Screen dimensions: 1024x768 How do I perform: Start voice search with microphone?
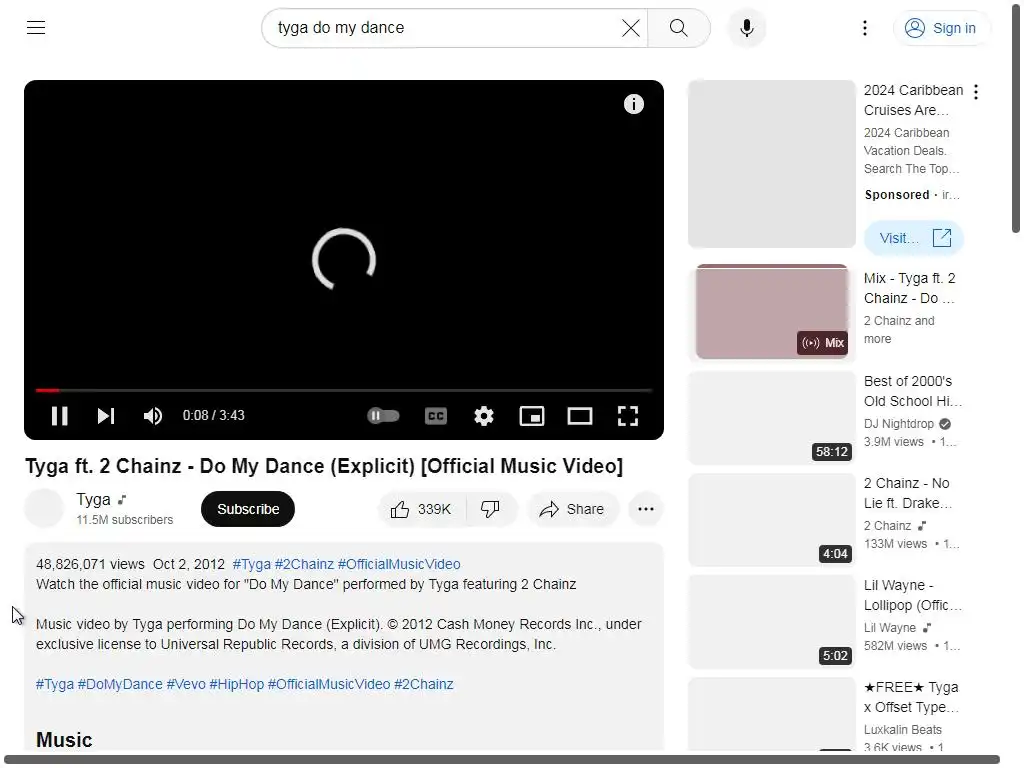coord(746,28)
